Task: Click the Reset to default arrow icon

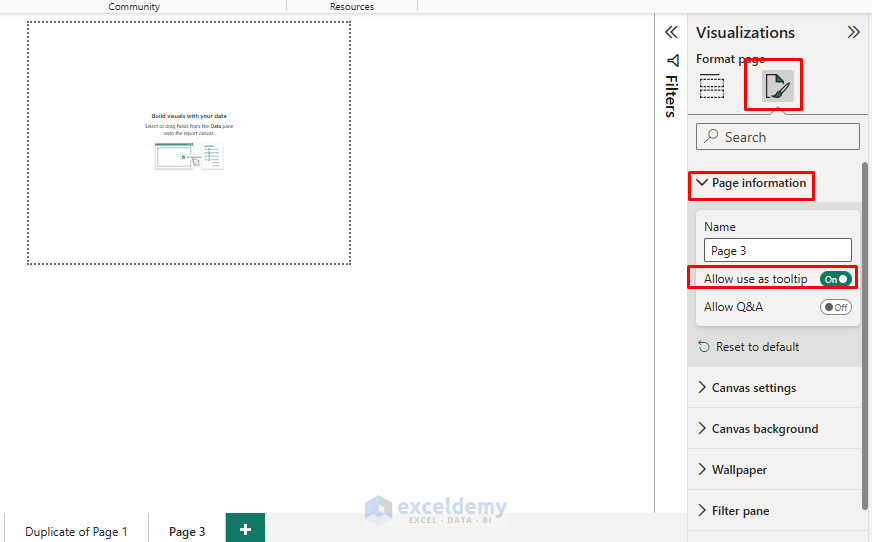Action: click(x=703, y=346)
